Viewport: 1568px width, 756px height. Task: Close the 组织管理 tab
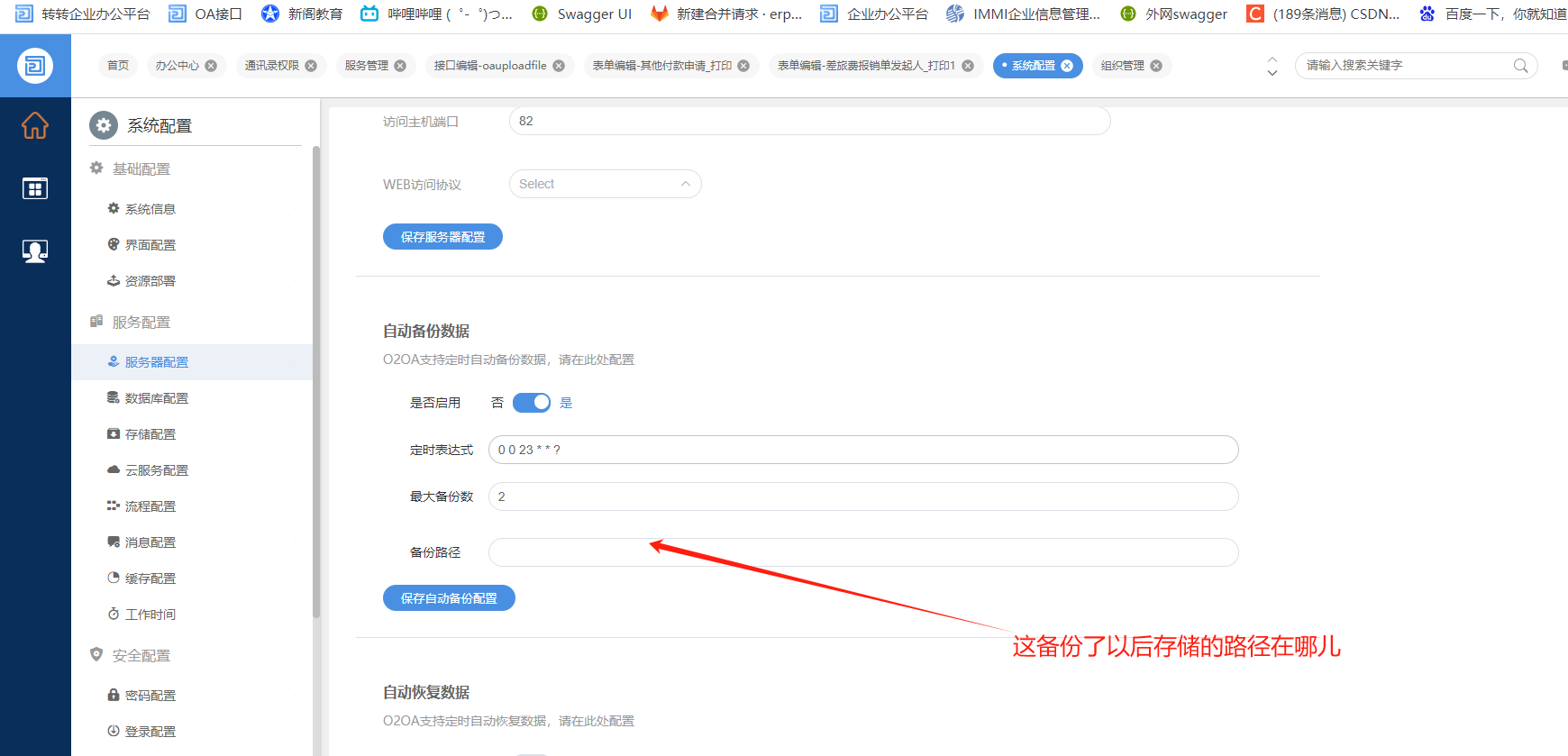point(1156,66)
